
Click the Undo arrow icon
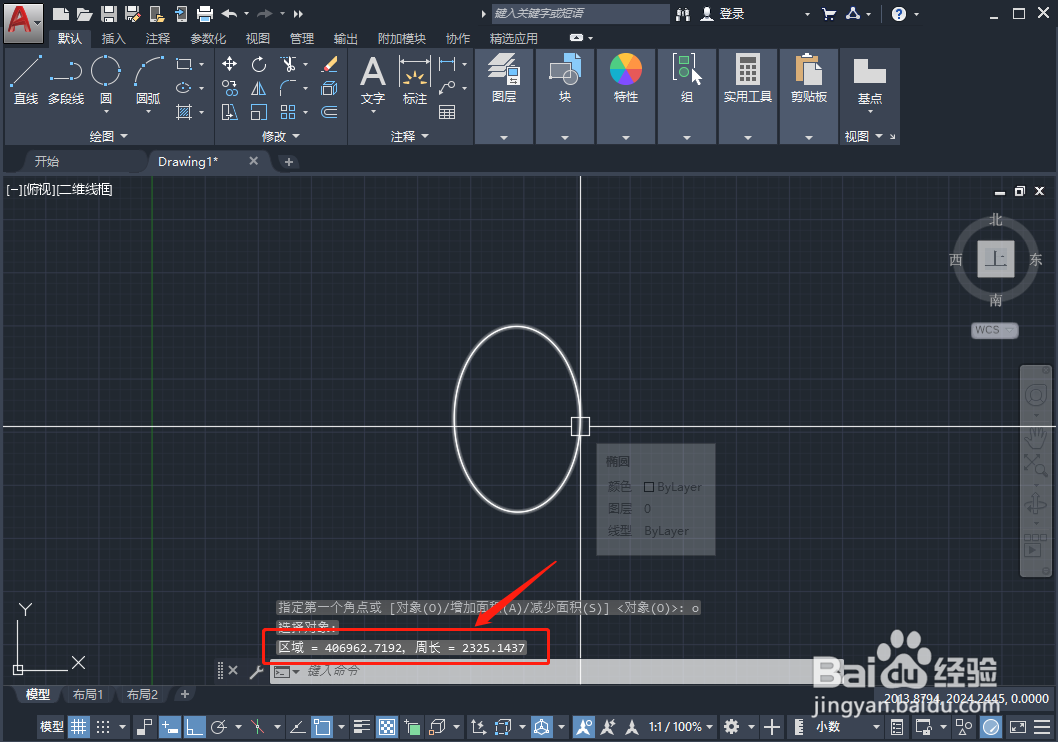[x=229, y=13]
